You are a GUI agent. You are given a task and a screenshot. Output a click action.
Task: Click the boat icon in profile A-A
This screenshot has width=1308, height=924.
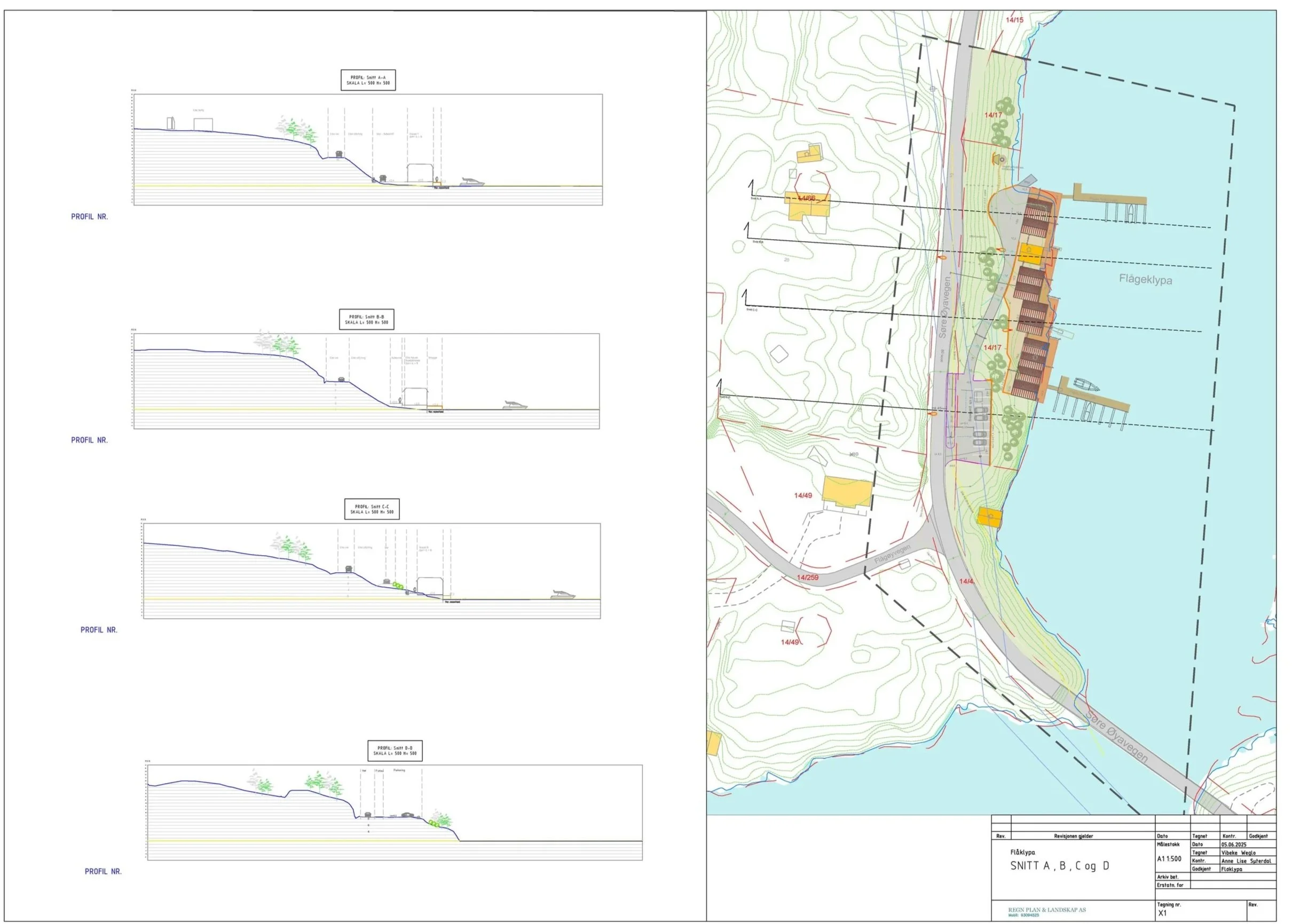tap(472, 183)
